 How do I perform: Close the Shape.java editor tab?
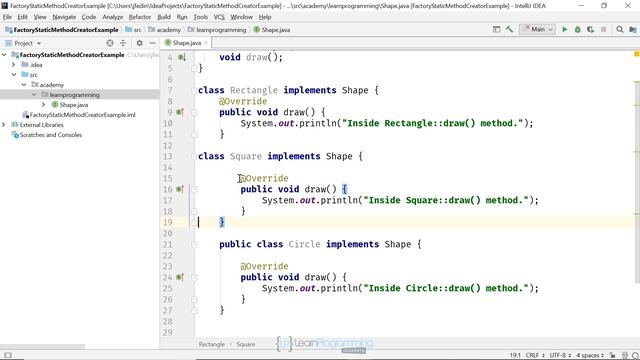click(x=206, y=43)
